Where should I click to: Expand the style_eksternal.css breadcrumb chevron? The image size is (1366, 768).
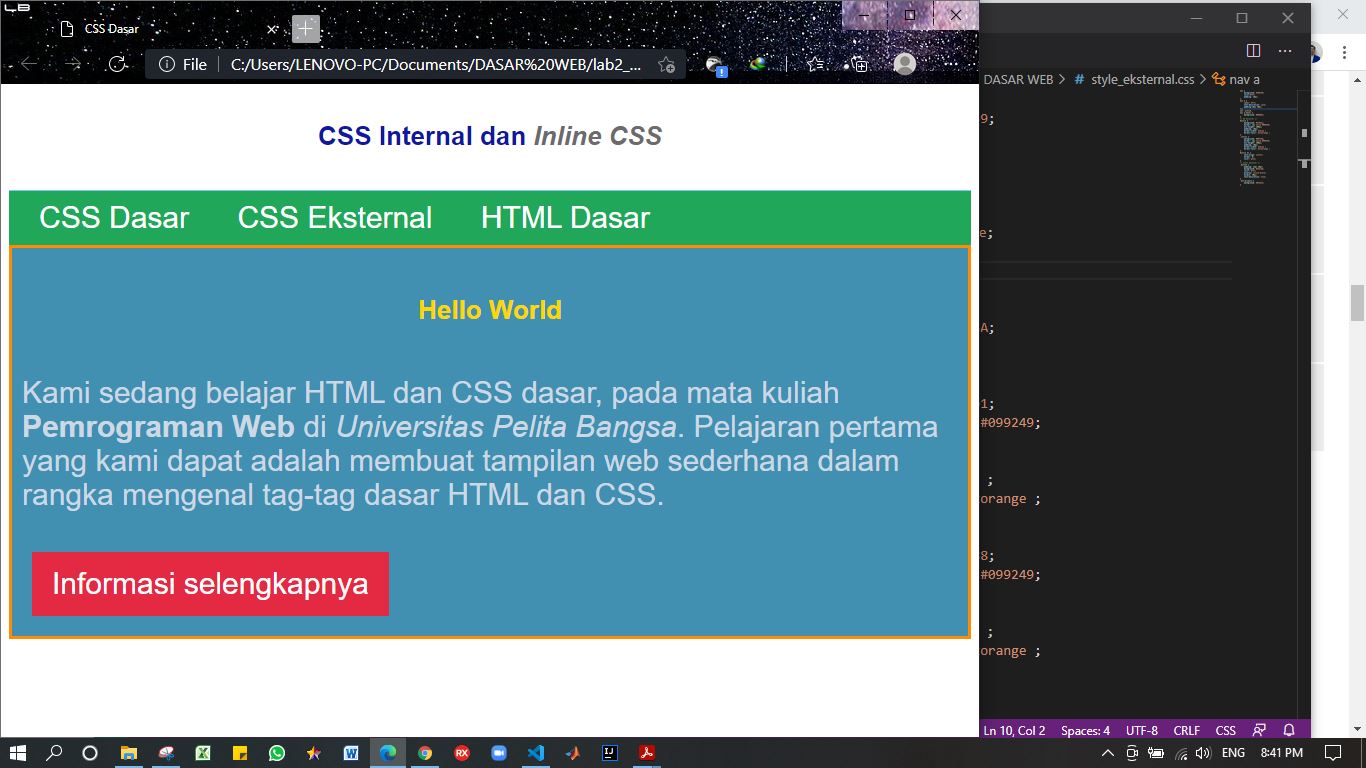1203,79
